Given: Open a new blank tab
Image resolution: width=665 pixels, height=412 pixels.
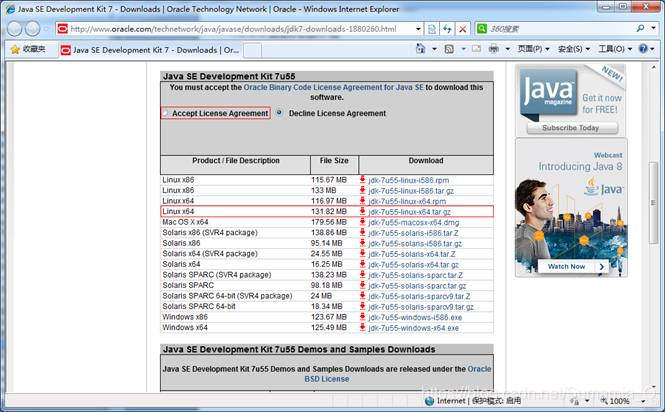Looking at the screenshot, I should pyautogui.click(x=252, y=50).
